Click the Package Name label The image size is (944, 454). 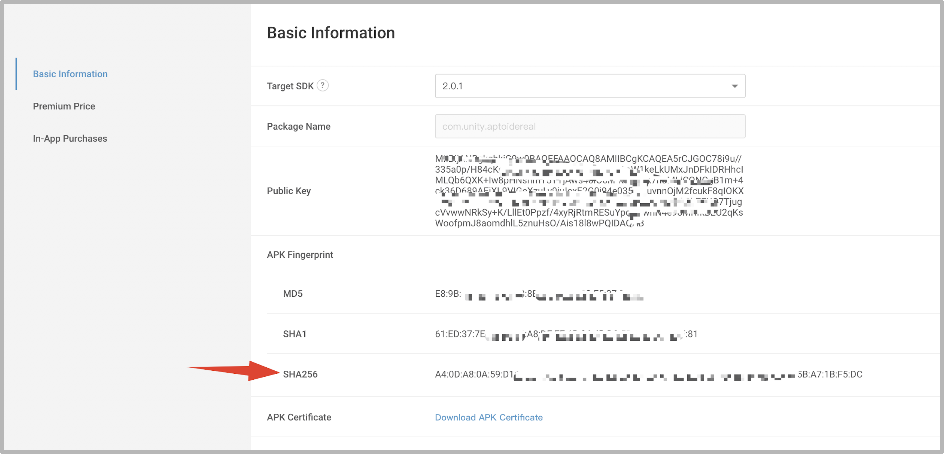tap(299, 126)
